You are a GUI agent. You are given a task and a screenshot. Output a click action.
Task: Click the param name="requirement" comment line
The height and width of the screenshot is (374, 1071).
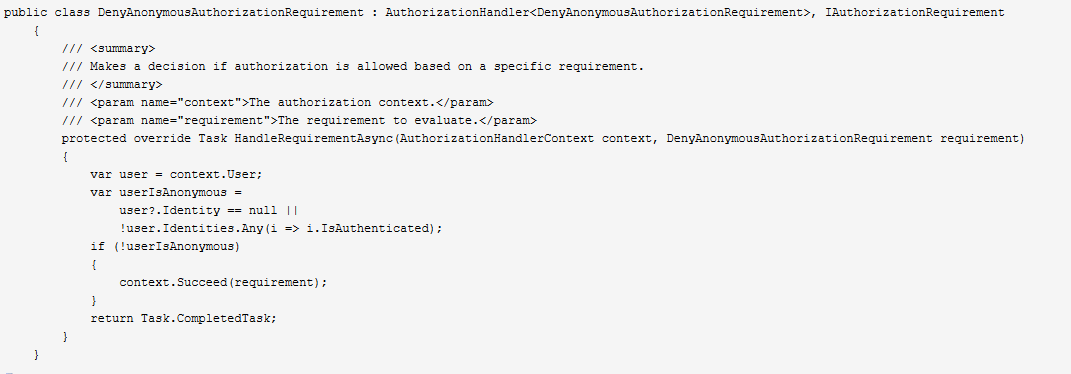click(299, 120)
